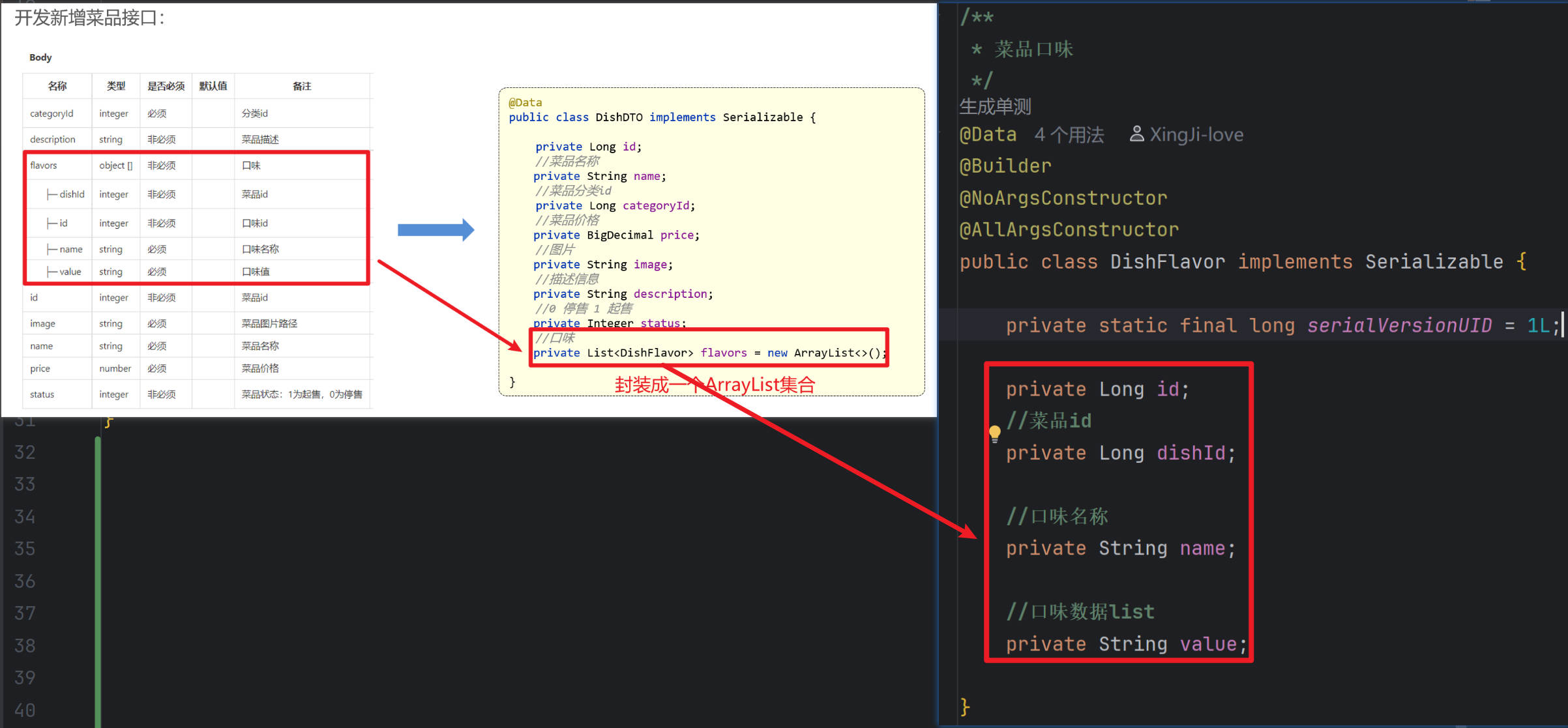Click the //菜品分类id comment in DishDTO
This screenshot has width=1568, height=728.
click(x=573, y=190)
